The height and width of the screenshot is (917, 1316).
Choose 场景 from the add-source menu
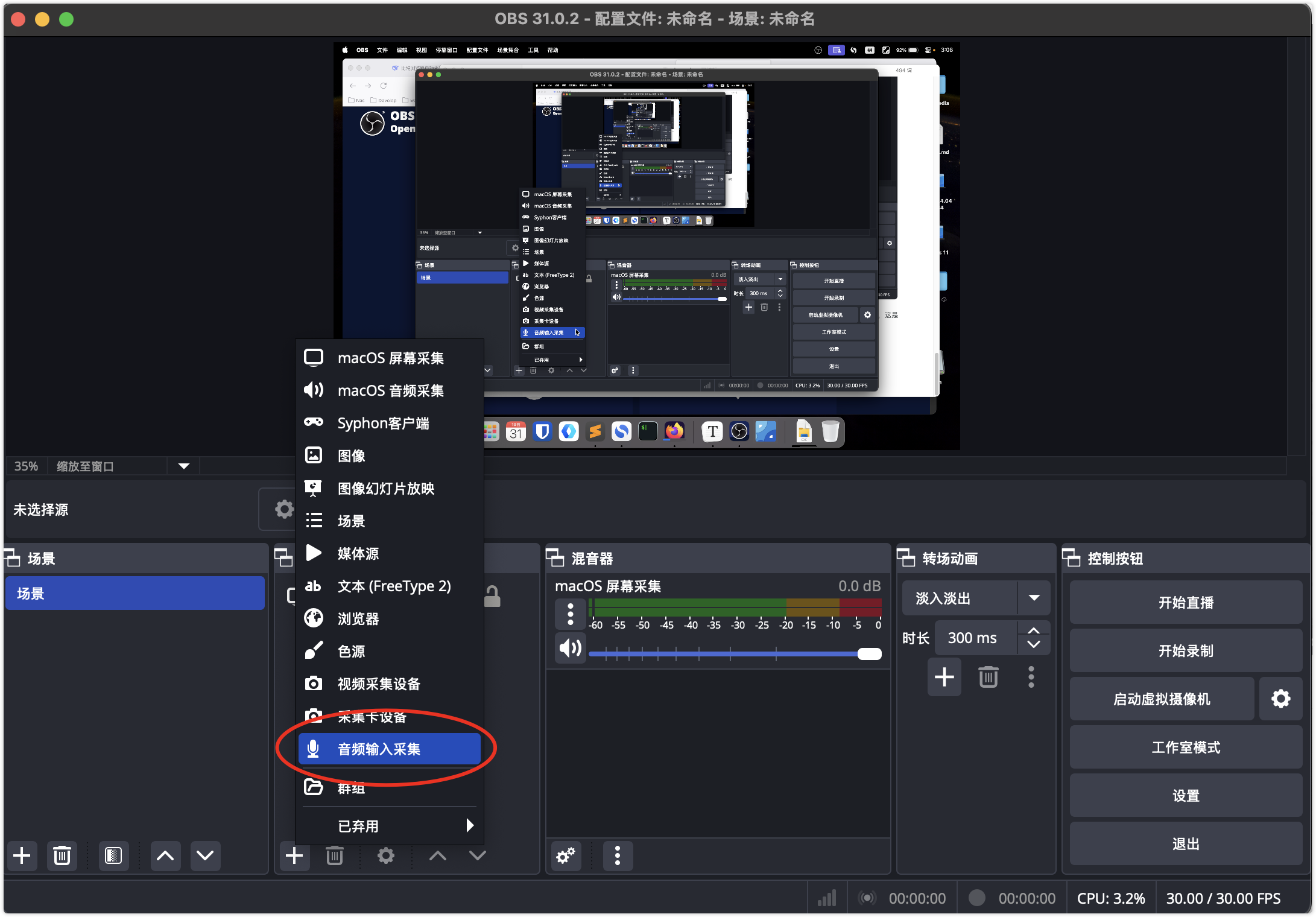(390, 521)
